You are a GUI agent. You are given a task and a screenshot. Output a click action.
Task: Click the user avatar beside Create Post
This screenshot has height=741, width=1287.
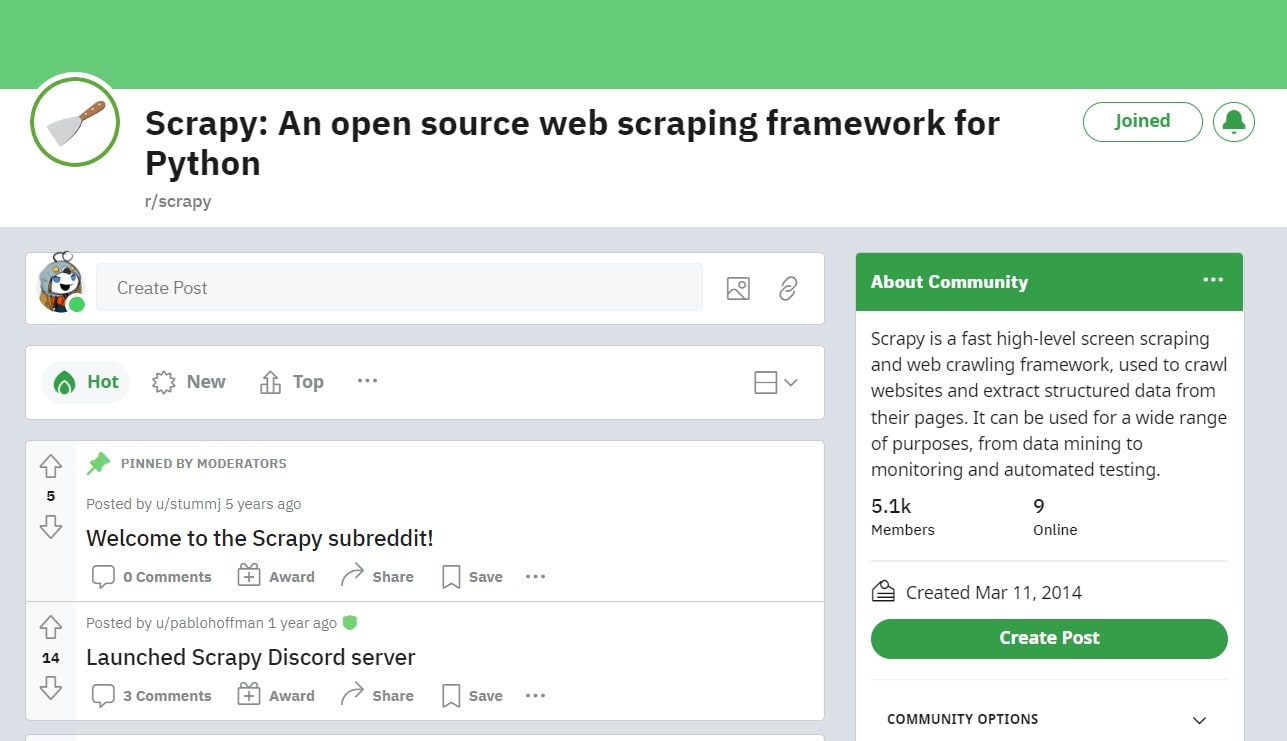pos(60,283)
